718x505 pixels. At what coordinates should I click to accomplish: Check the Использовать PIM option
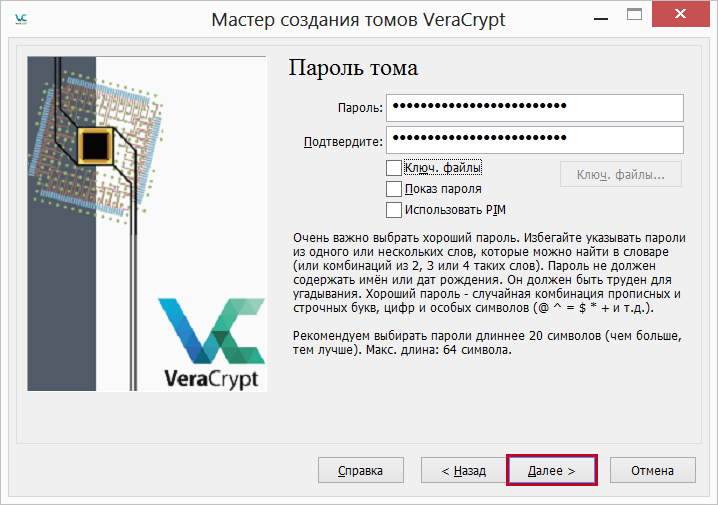(394, 210)
